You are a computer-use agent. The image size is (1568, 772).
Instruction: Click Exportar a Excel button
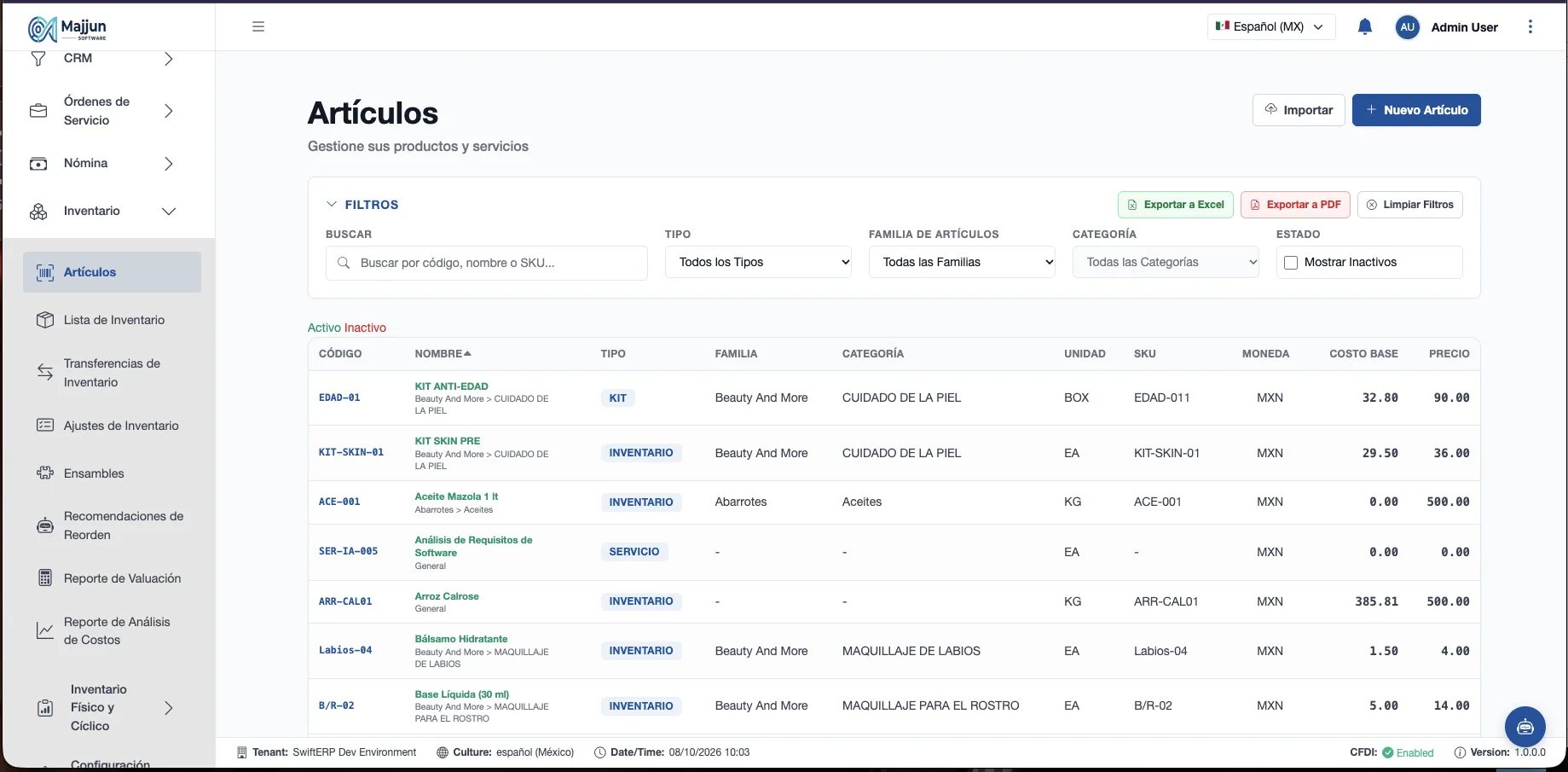pyautogui.click(x=1175, y=205)
